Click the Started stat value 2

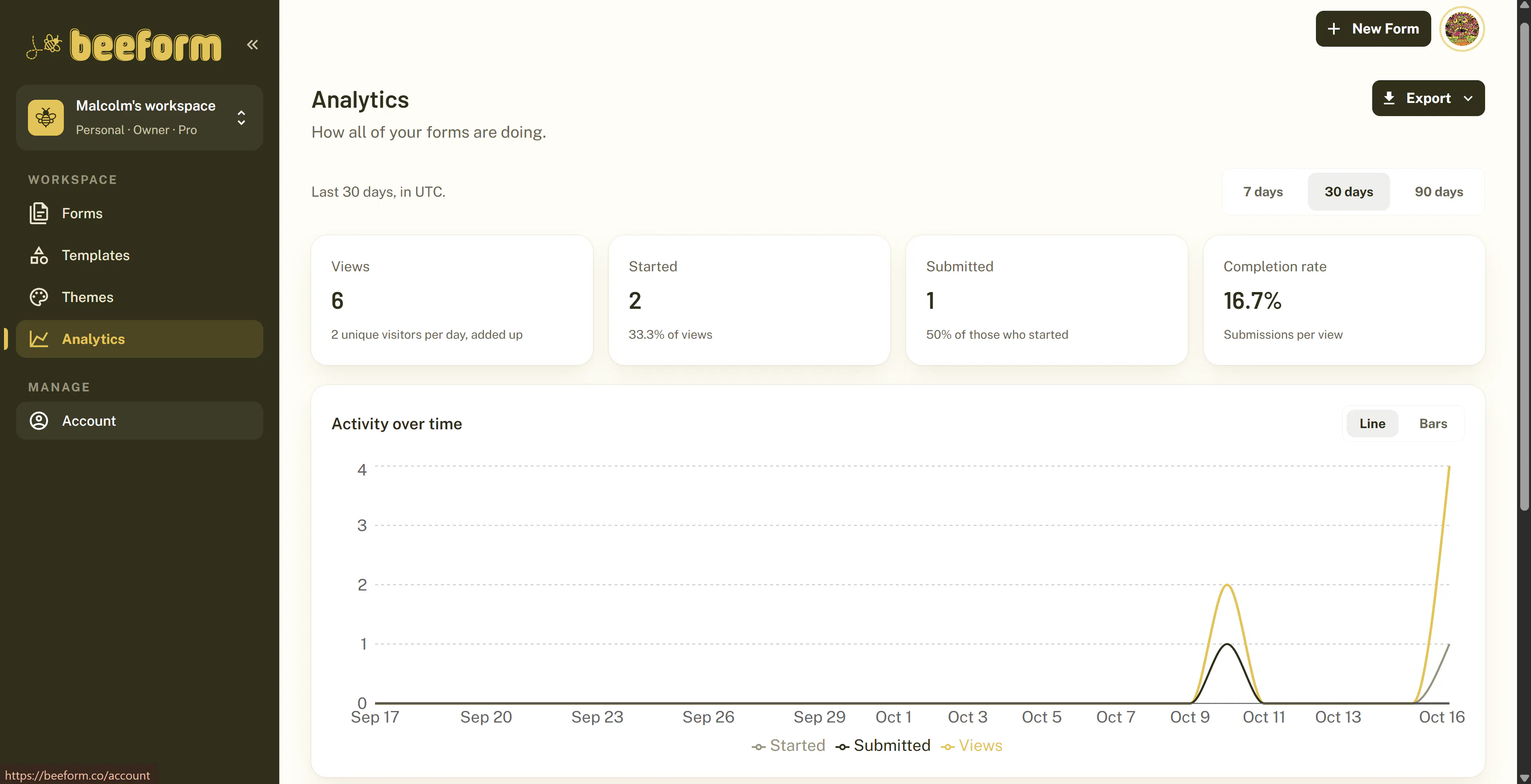[x=635, y=301]
